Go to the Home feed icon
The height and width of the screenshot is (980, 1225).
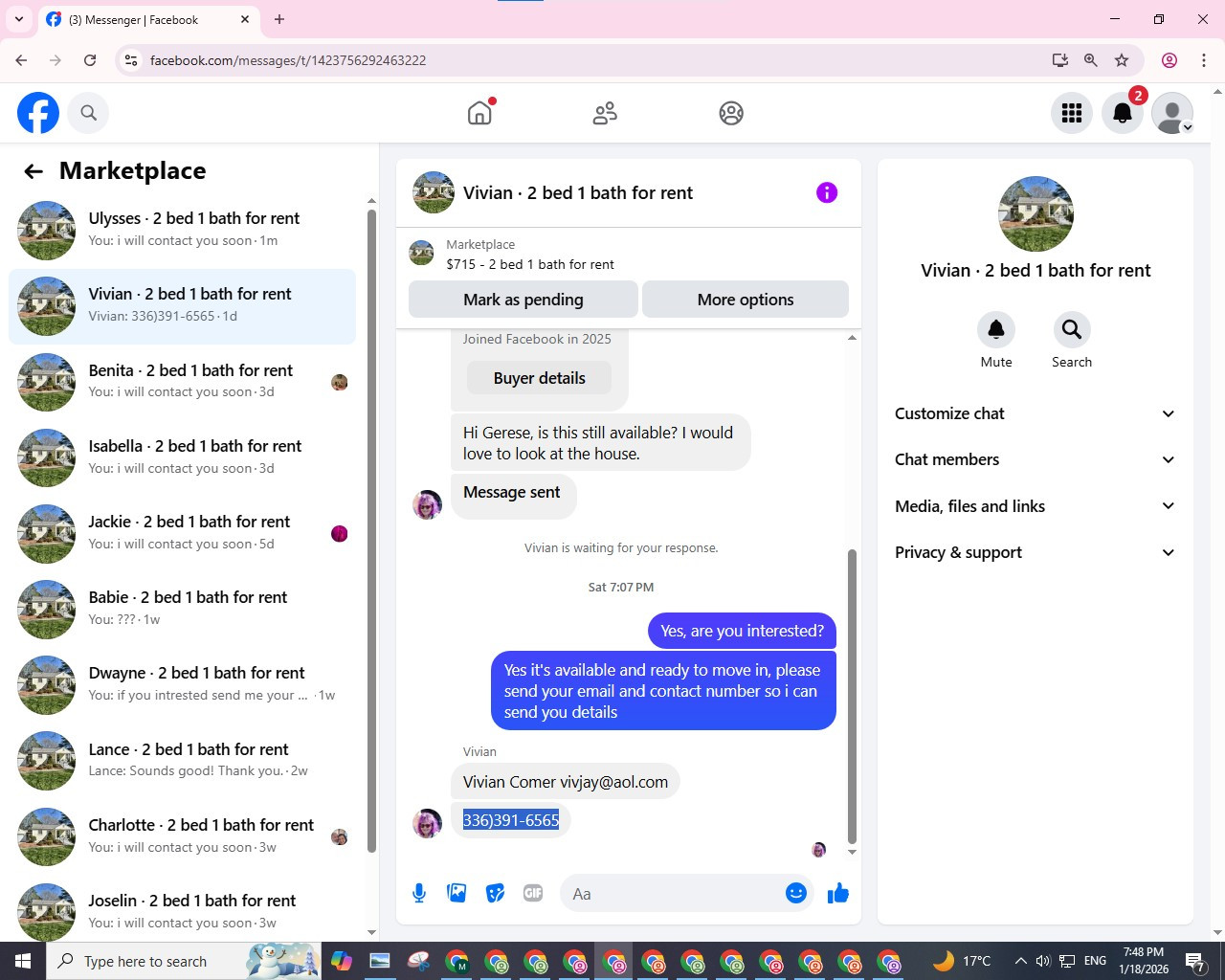(x=479, y=113)
